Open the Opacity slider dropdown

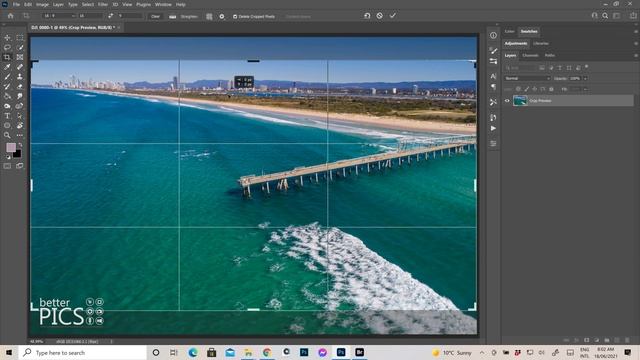tap(585, 78)
